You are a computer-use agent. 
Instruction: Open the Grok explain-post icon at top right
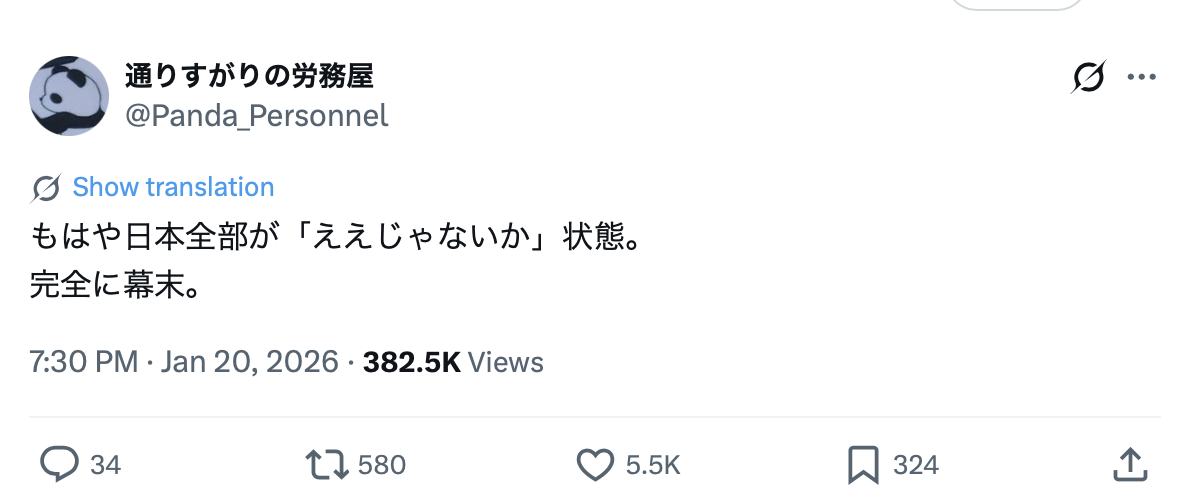(x=1088, y=77)
